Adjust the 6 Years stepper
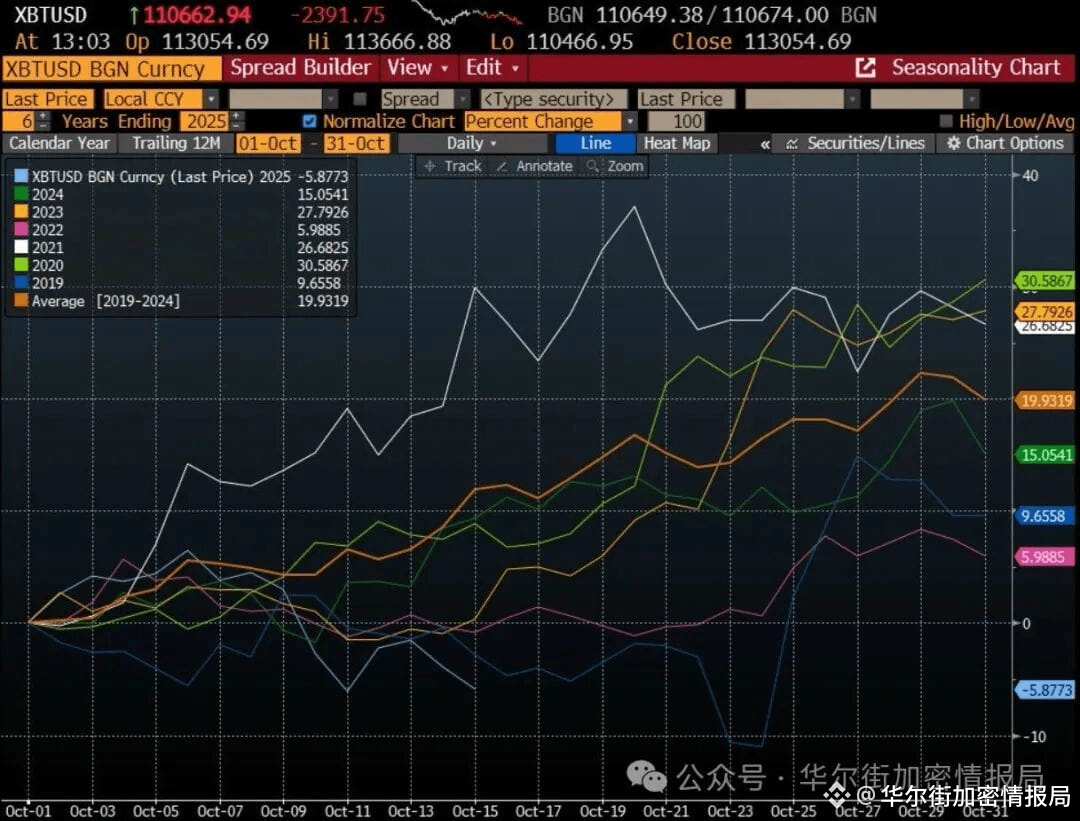 coord(43,121)
